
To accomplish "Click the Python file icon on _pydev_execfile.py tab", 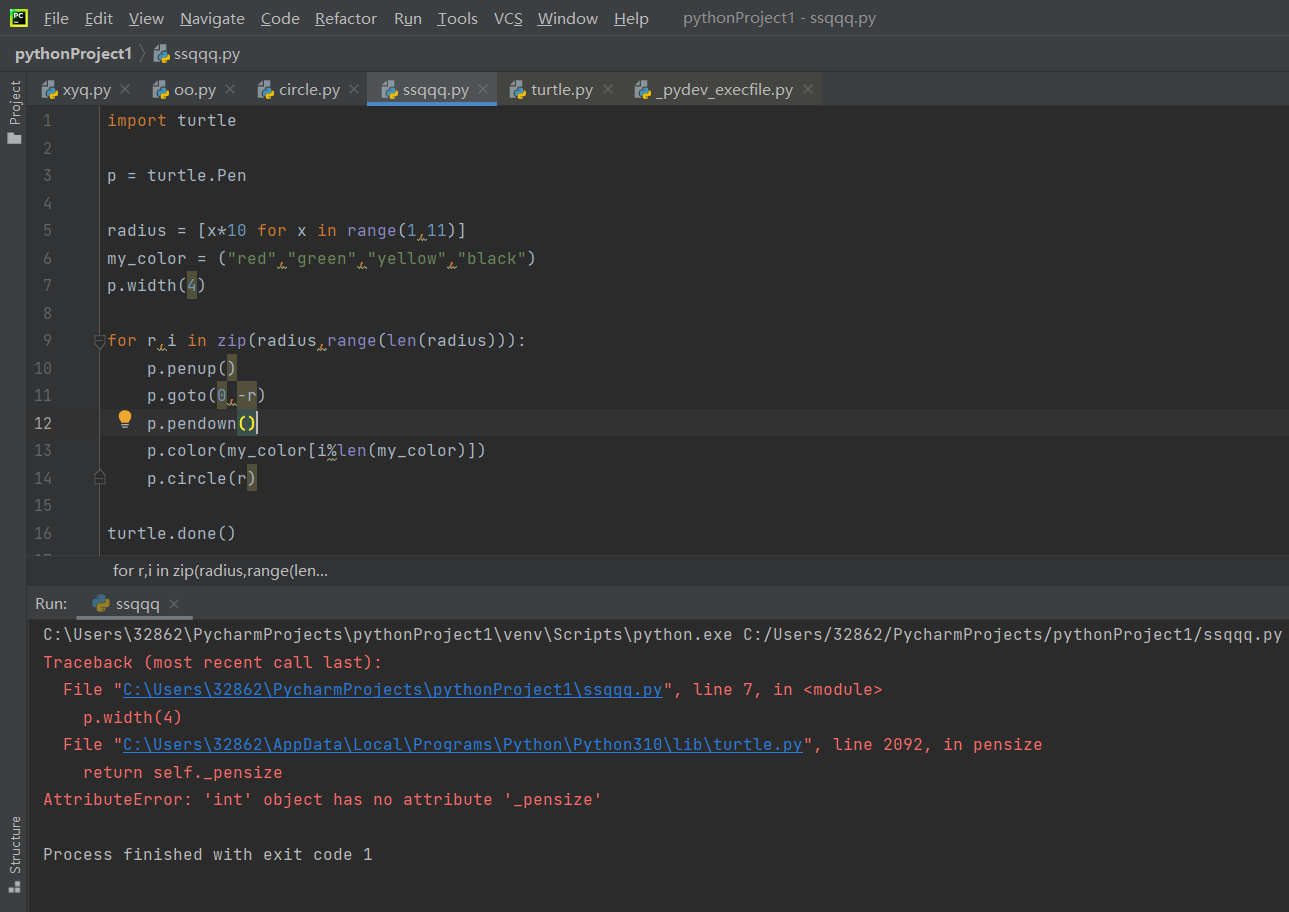I will click(x=642, y=89).
